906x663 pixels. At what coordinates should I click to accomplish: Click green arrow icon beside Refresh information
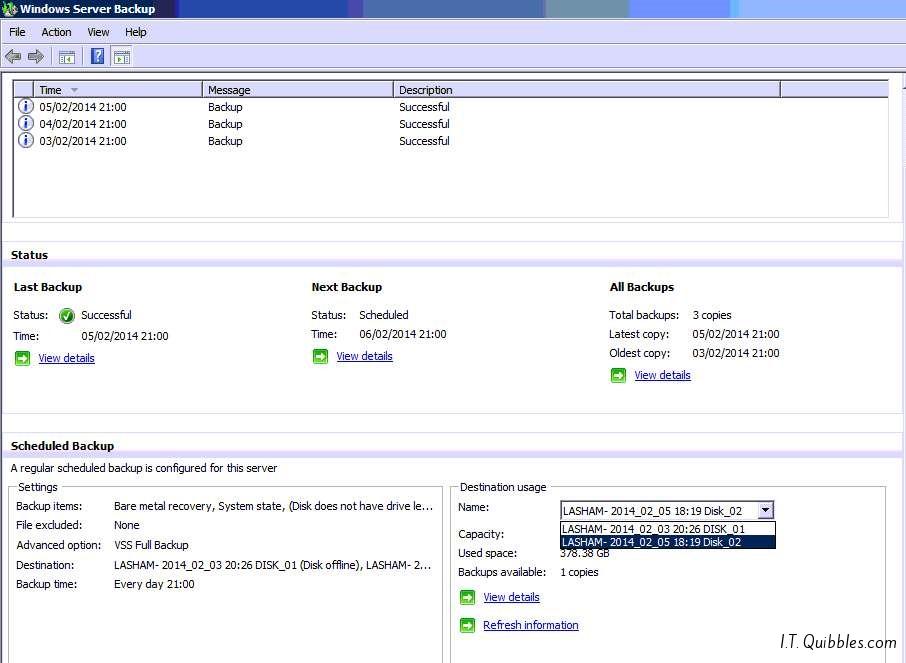pyautogui.click(x=467, y=625)
